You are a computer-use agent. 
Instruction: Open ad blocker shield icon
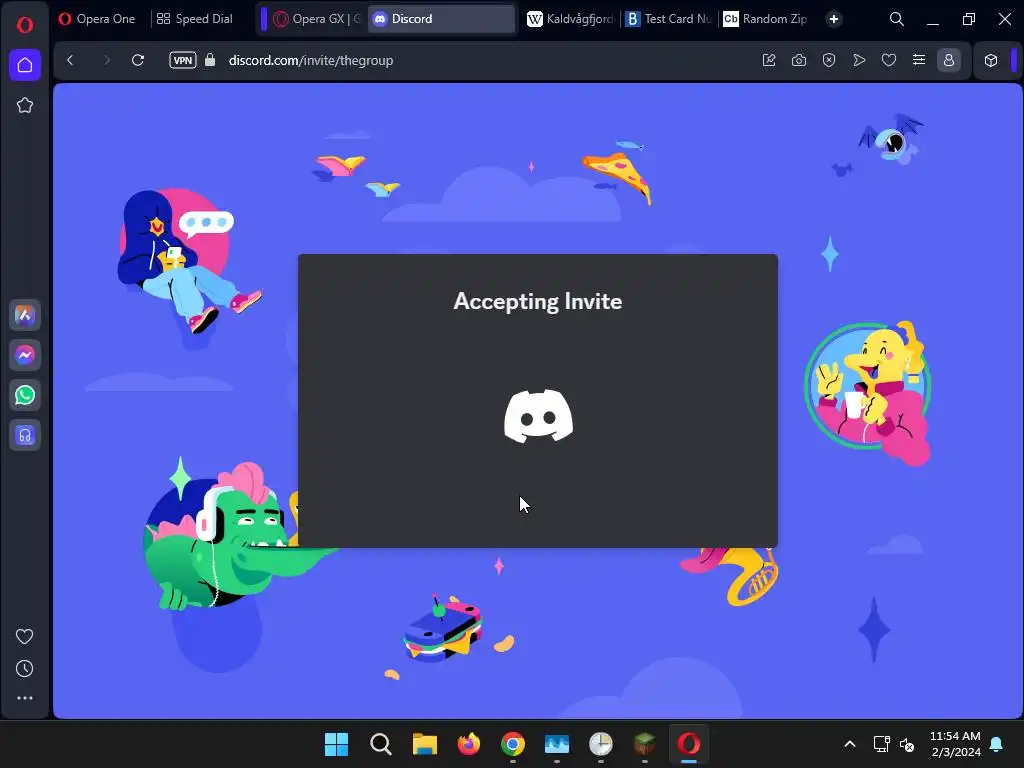[x=829, y=60]
